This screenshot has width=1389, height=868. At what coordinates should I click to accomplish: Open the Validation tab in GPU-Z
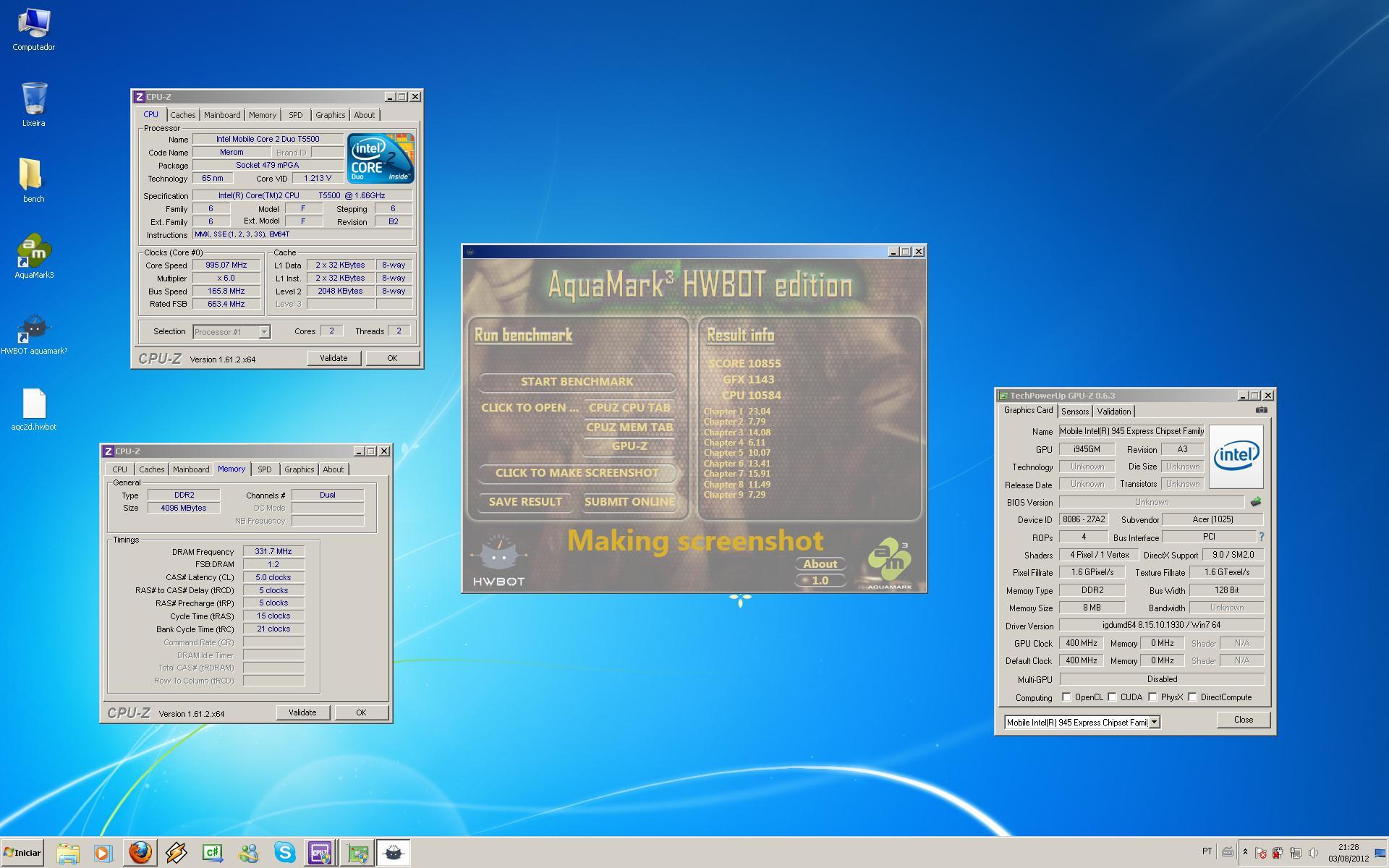click(1113, 411)
